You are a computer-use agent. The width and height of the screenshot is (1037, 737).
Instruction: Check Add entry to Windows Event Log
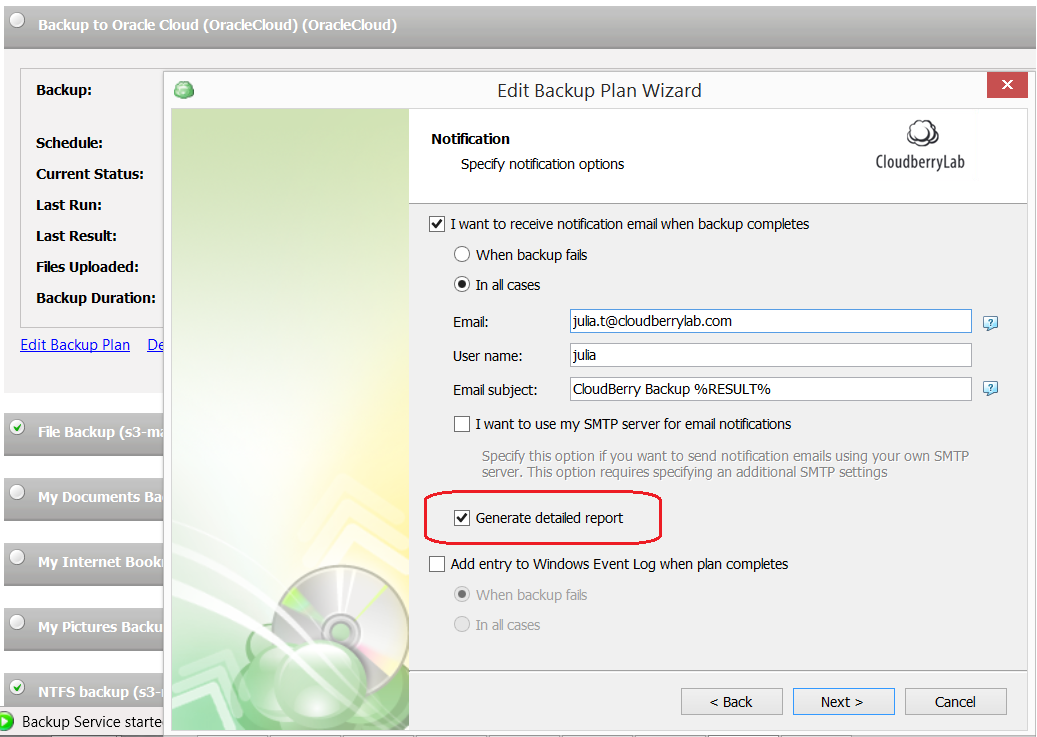(x=436, y=564)
